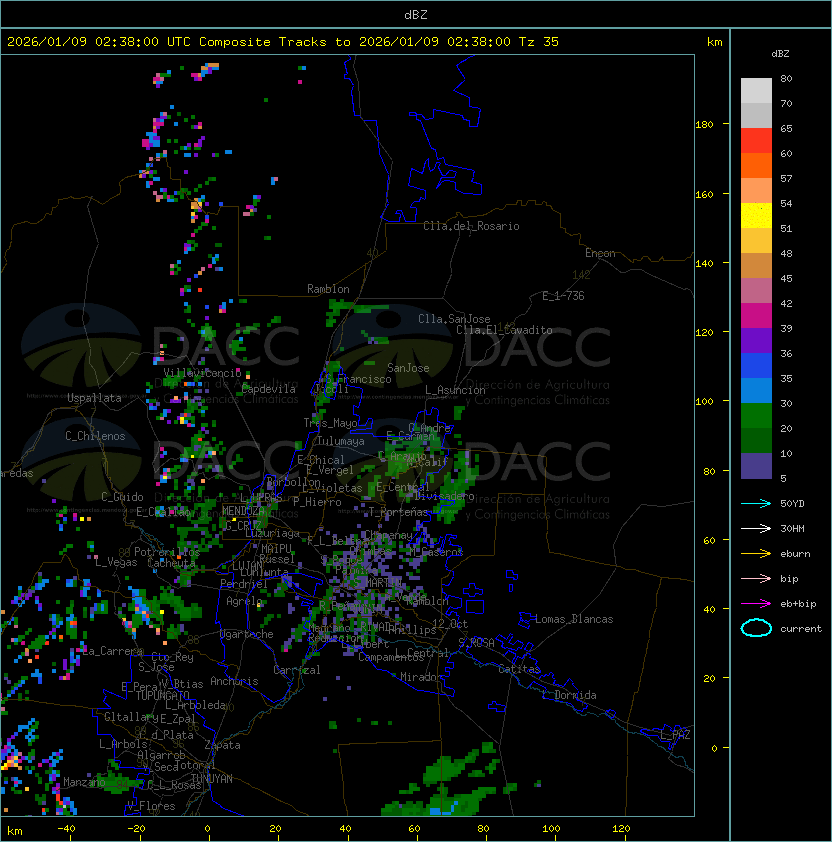Click the 'L_Dormida' map label

pyautogui.click(x=569, y=695)
